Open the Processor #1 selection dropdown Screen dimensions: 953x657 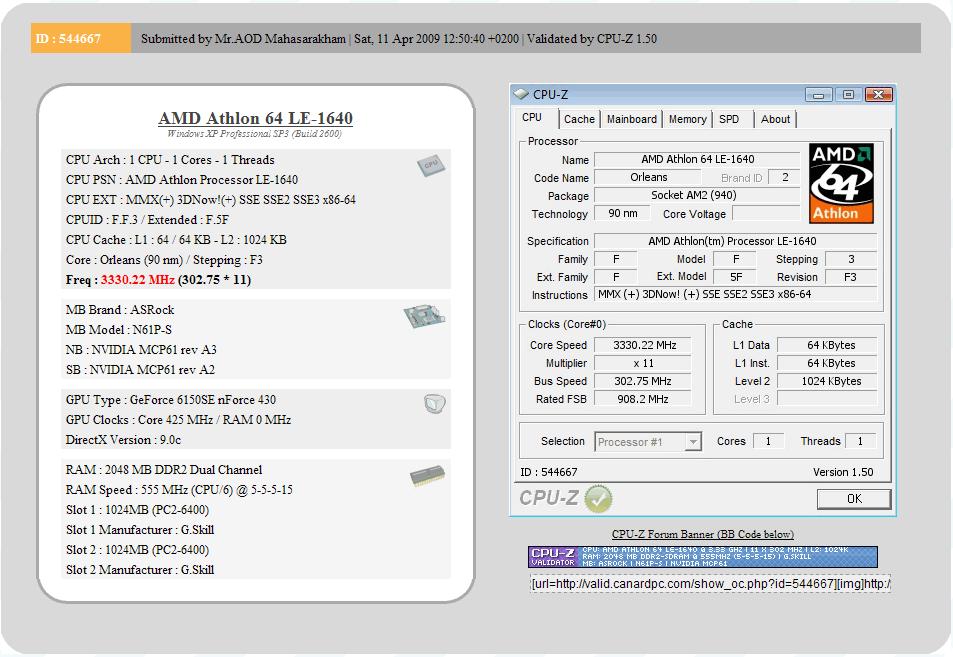coord(692,442)
